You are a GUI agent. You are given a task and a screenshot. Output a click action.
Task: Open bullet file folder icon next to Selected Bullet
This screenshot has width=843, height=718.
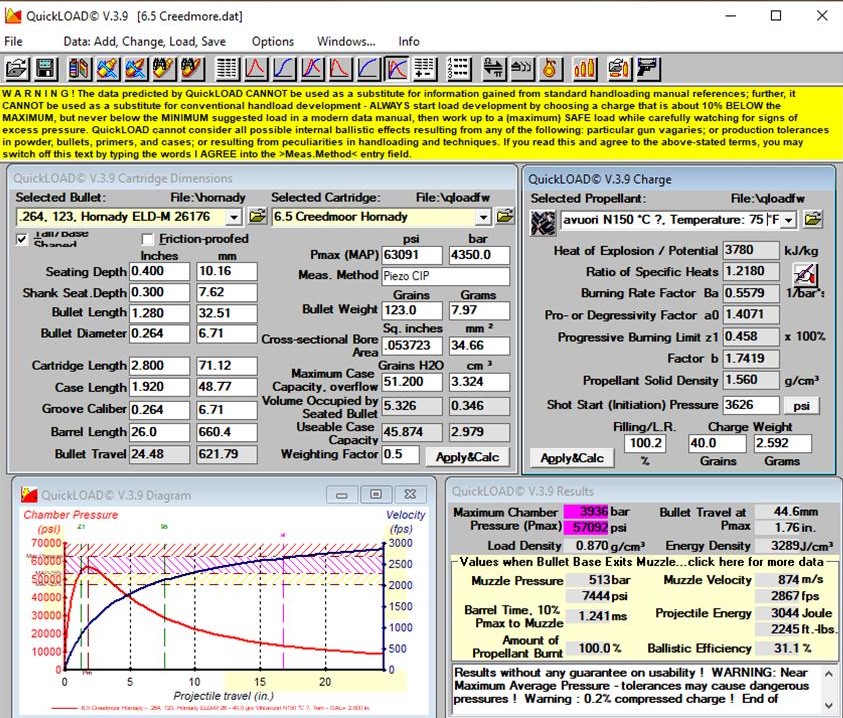258,217
